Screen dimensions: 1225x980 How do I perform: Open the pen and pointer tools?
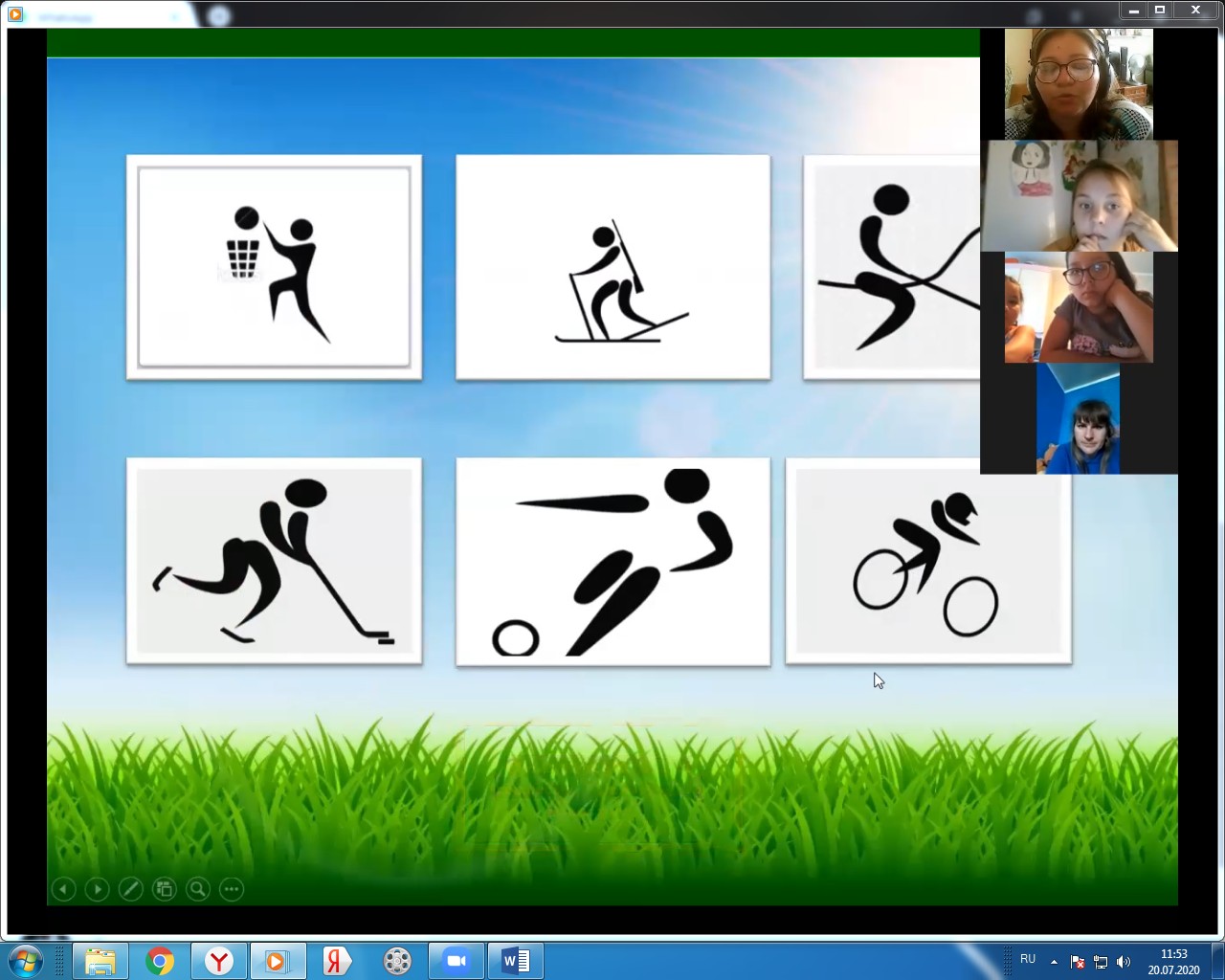point(130,889)
